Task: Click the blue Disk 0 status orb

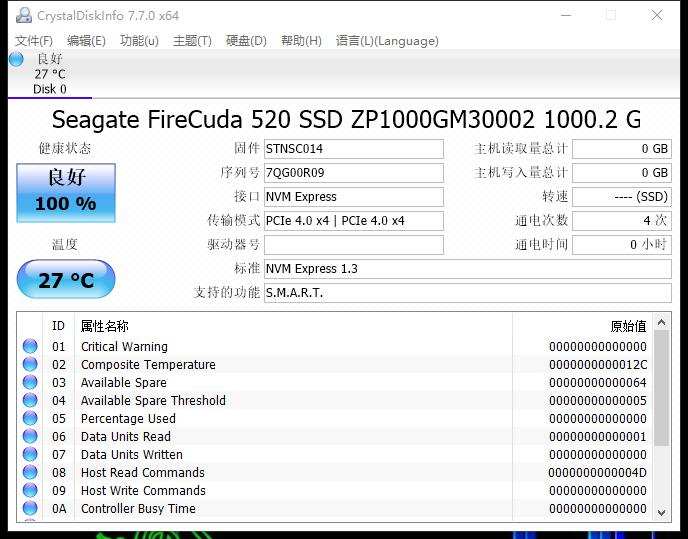Action: click(16, 59)
